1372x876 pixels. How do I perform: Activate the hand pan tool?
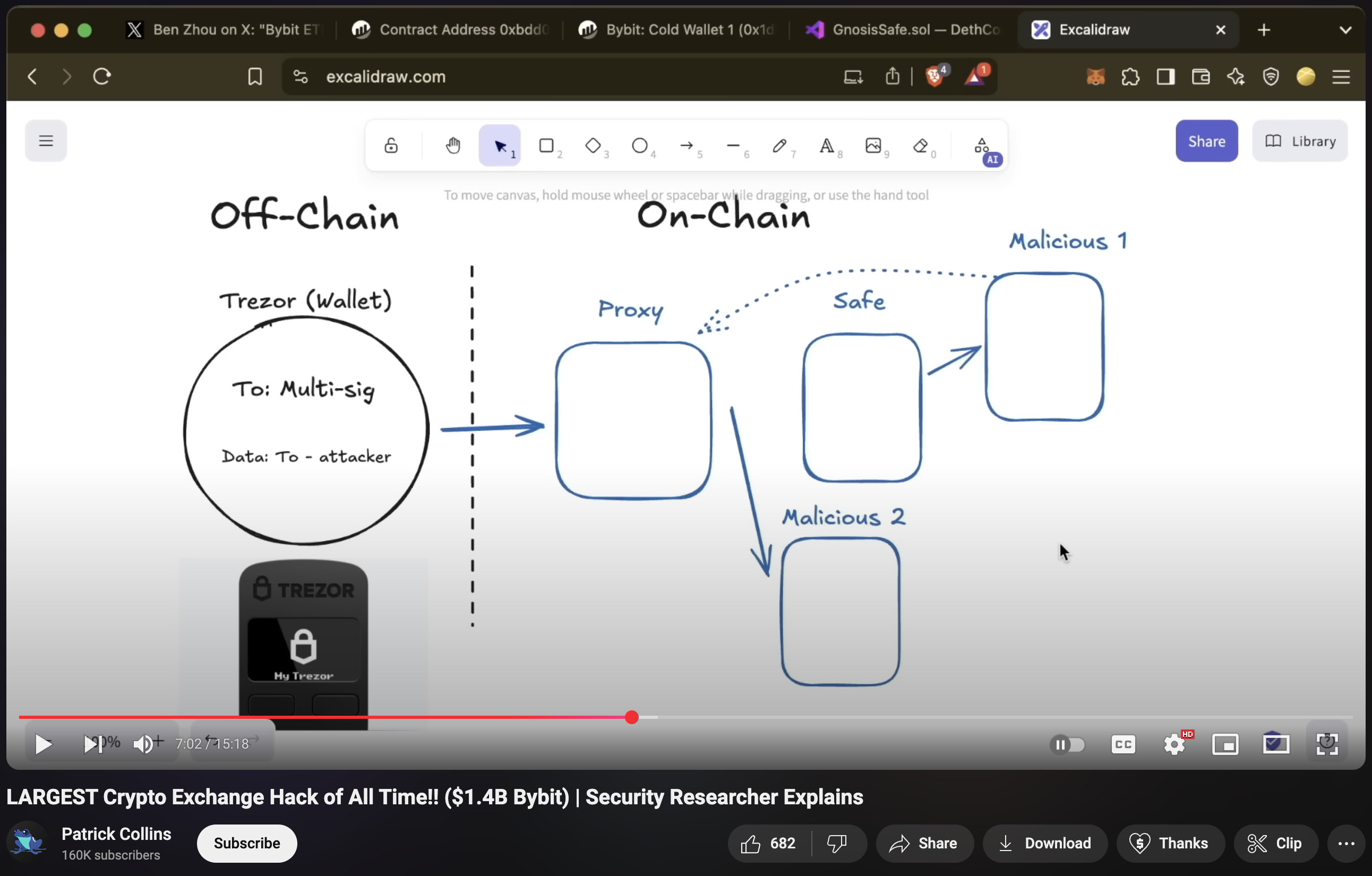(x=453, y=146)
